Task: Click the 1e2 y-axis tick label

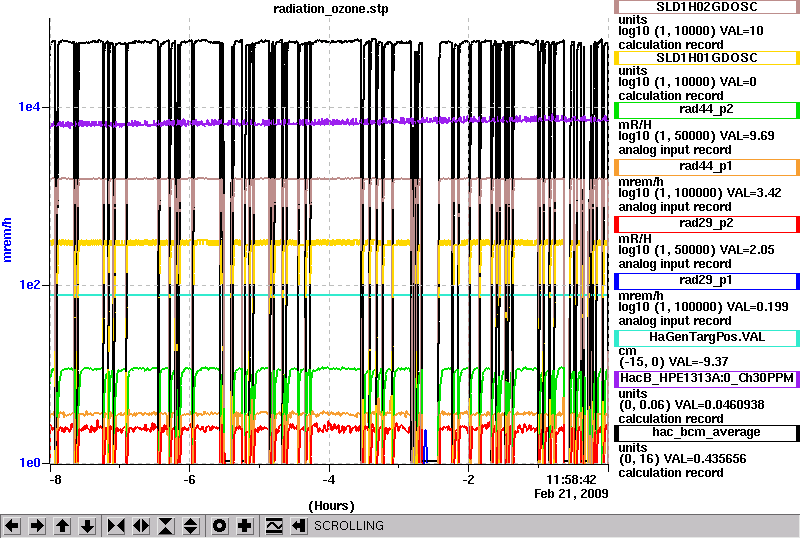Action: [x=29, y=285]
